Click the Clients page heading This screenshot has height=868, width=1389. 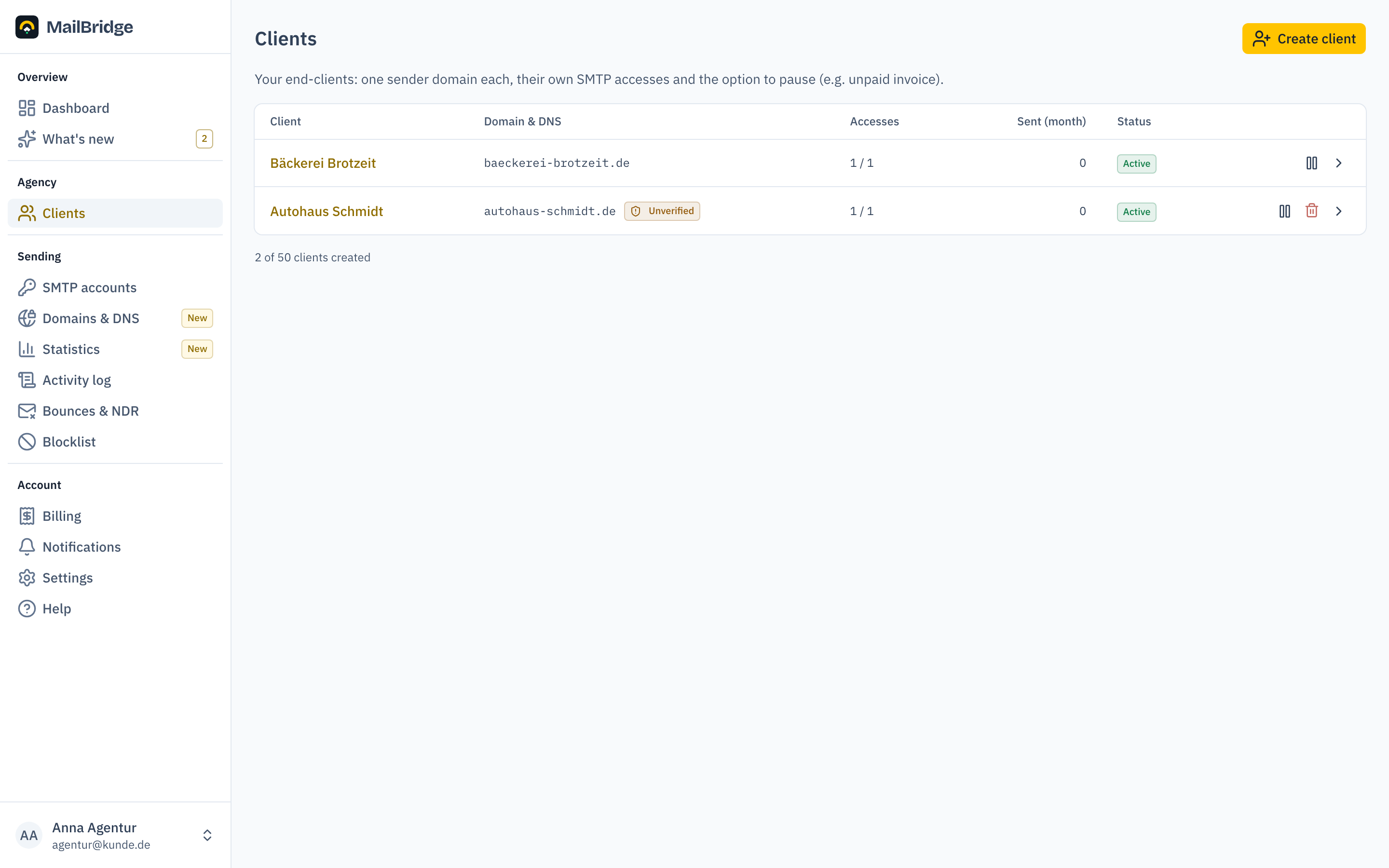tap(286, 39)
